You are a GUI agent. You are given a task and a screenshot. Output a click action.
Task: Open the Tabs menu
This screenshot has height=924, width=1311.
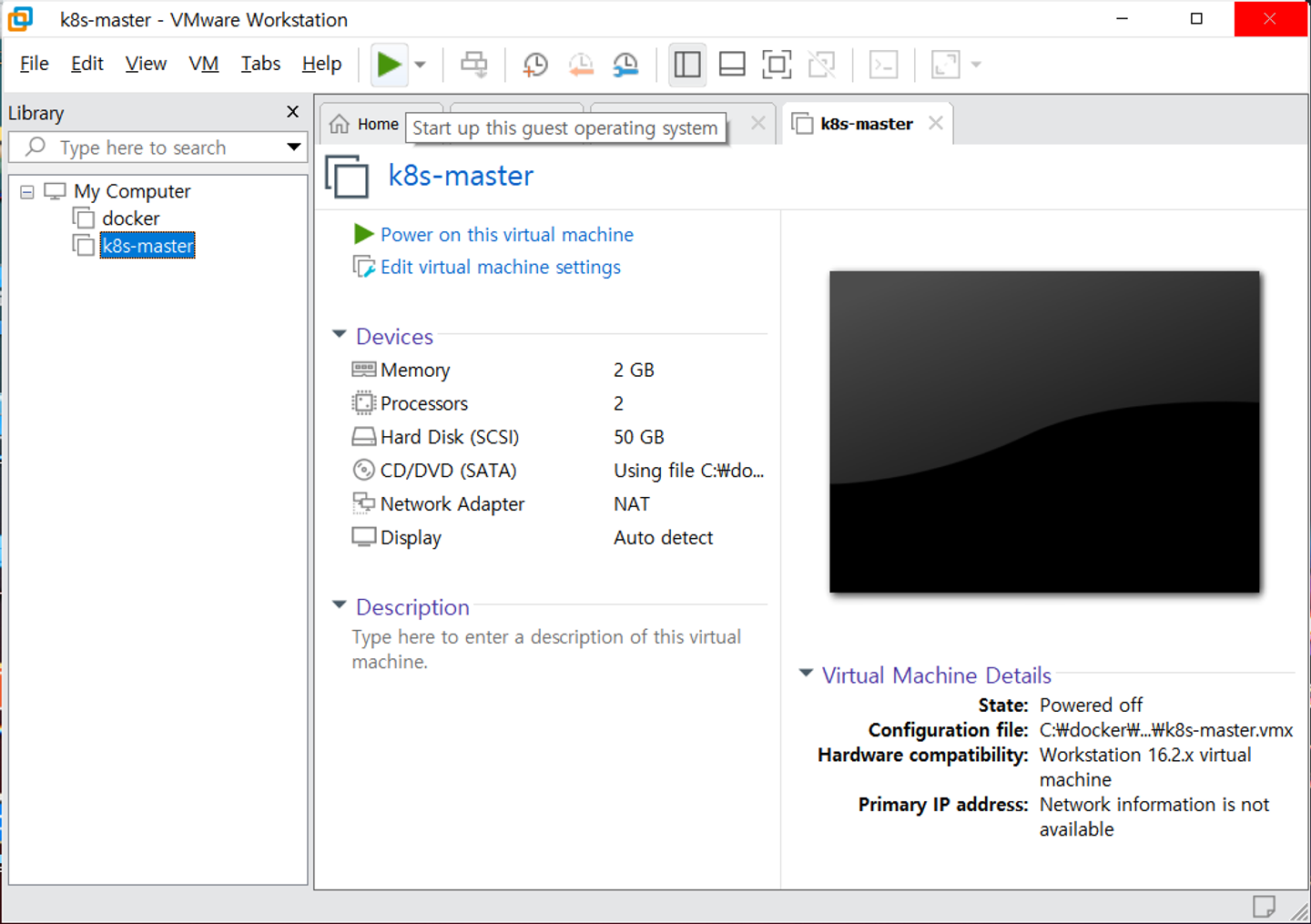(x=260, y=64)
